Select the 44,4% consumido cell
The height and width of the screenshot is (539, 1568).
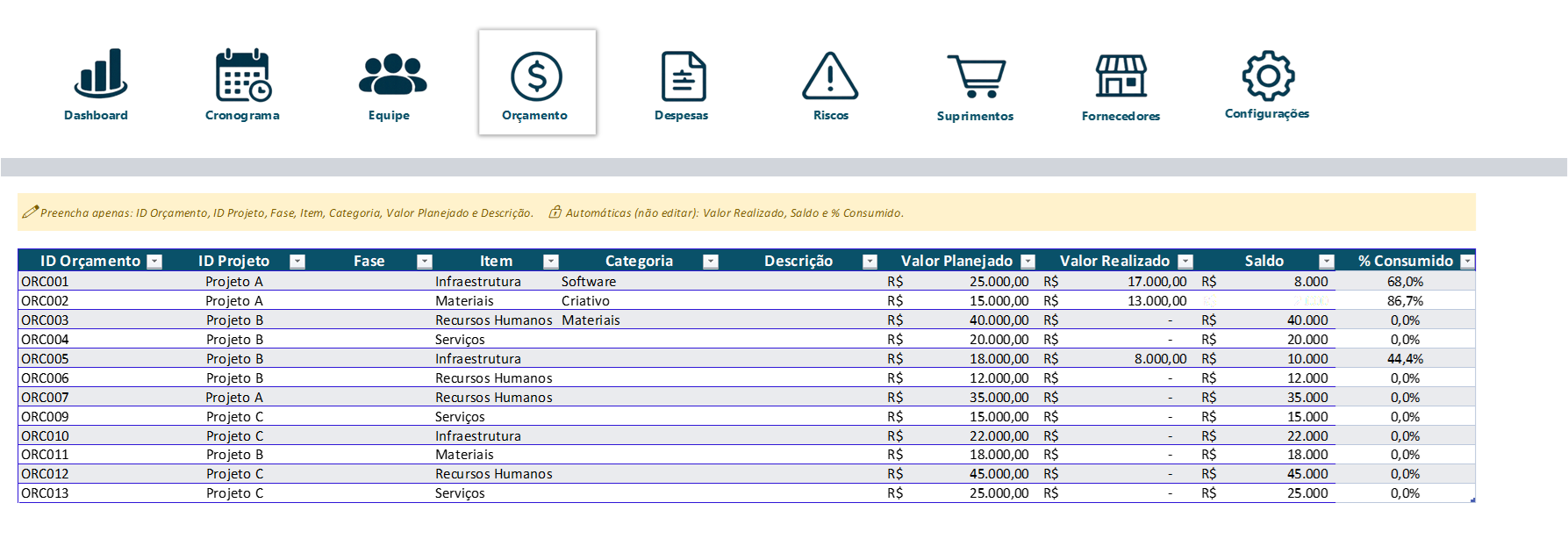[x=1405, y=358]
